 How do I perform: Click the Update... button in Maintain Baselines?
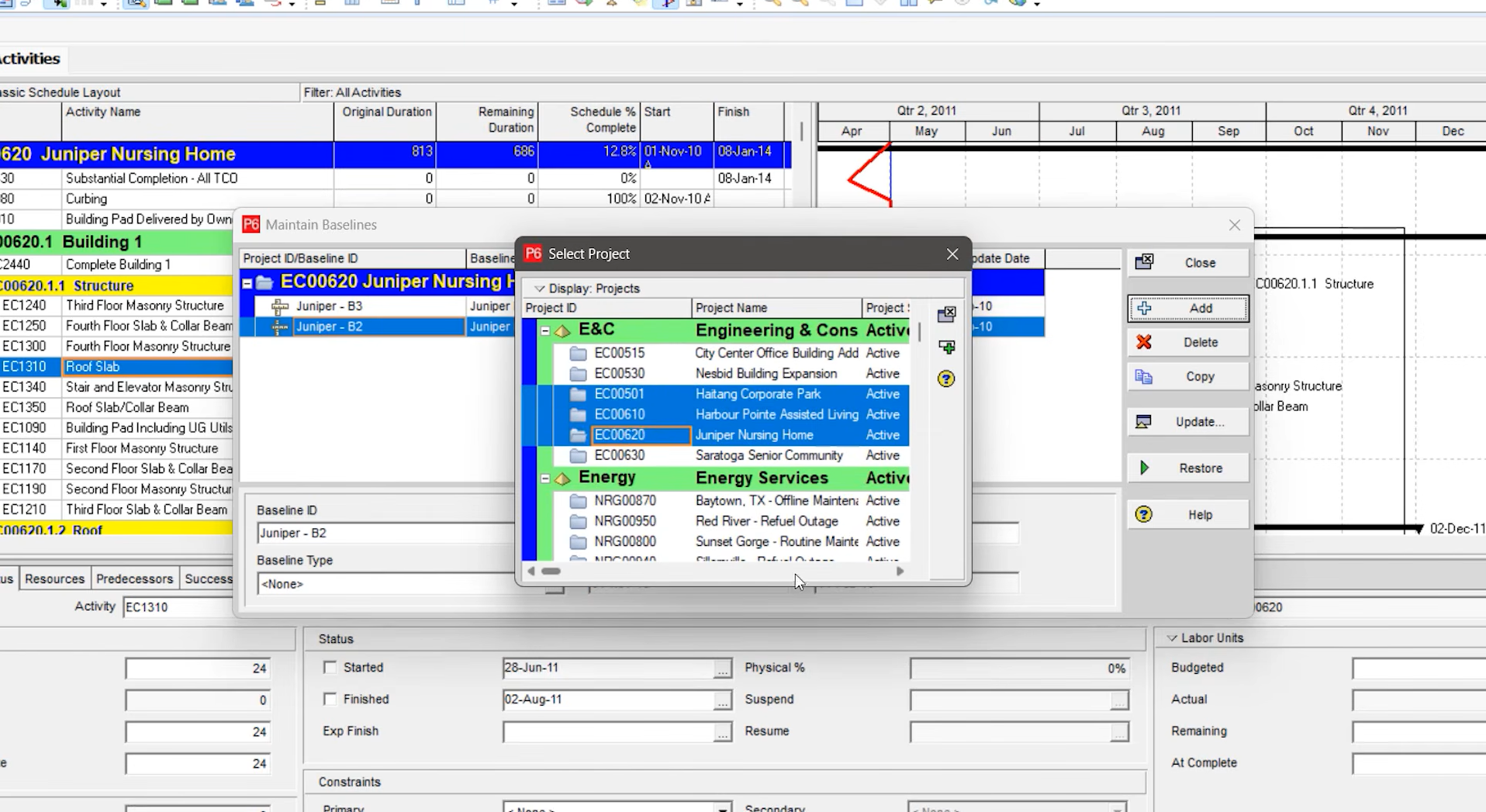(1187, 421)
